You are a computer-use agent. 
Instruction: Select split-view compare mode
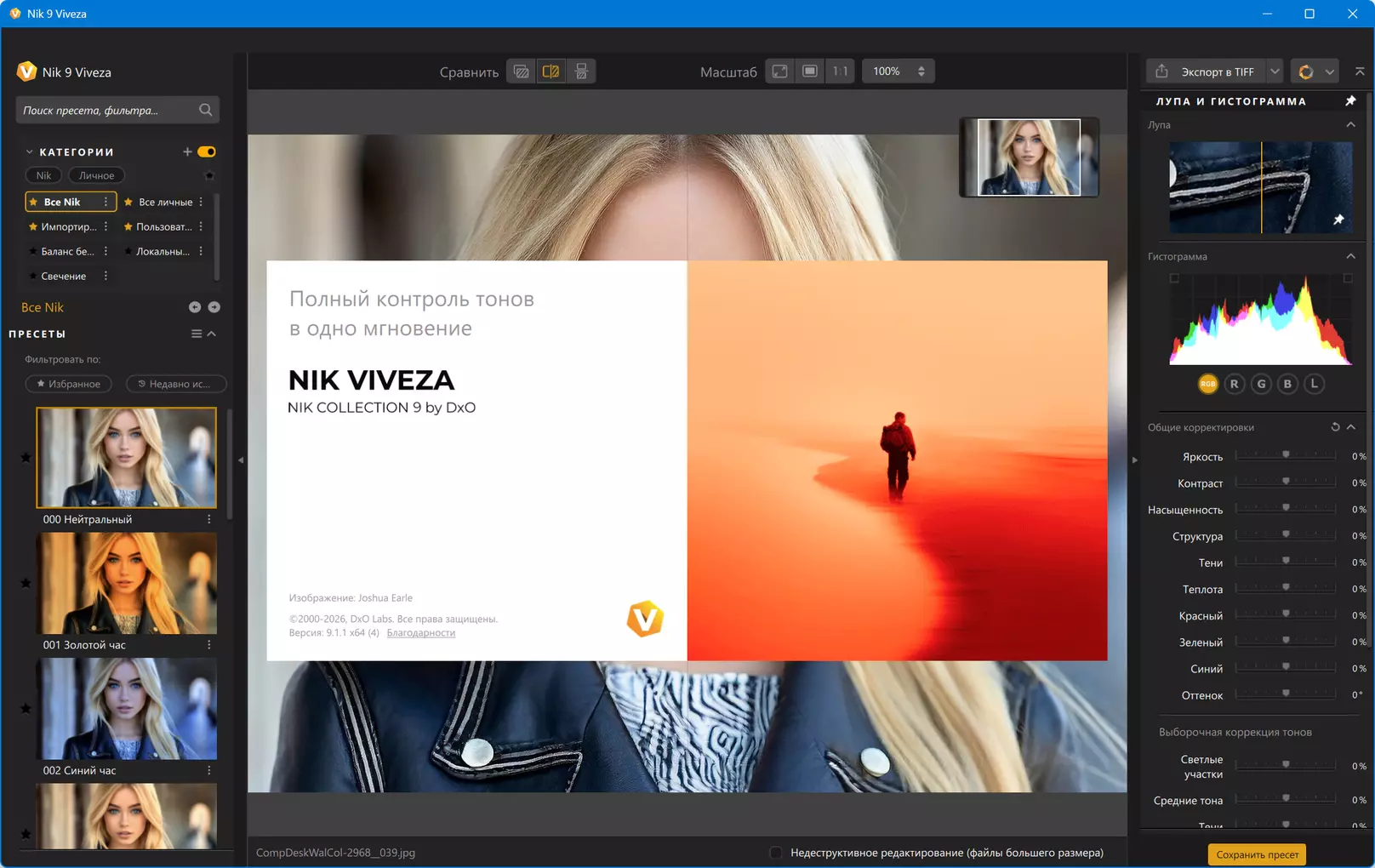(551, 71)
